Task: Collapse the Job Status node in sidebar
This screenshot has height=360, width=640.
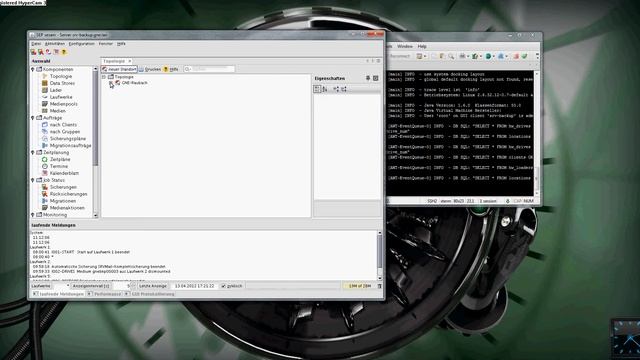Action: (x=33, y=180)
